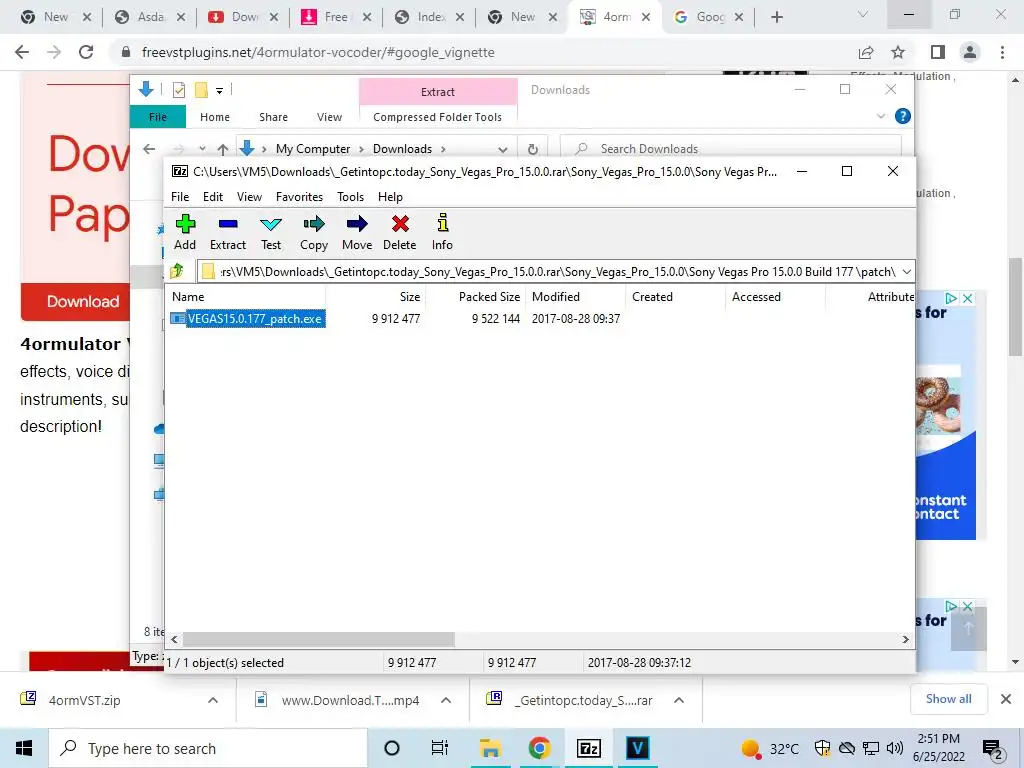Open options for _Getintopc.today rar download
This screenshot has width=1024, height=768.
tap(679, 700)
